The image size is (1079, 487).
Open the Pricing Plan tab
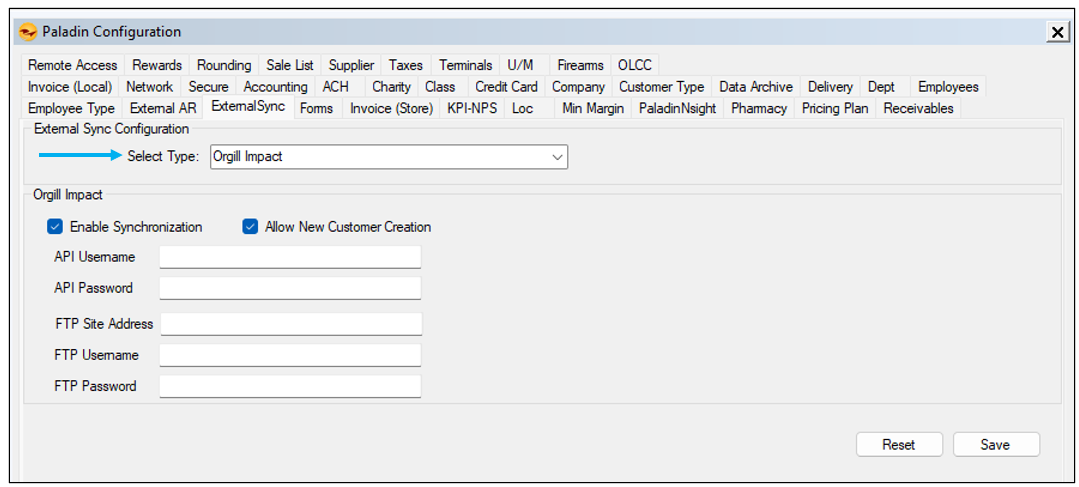point(835,108)
